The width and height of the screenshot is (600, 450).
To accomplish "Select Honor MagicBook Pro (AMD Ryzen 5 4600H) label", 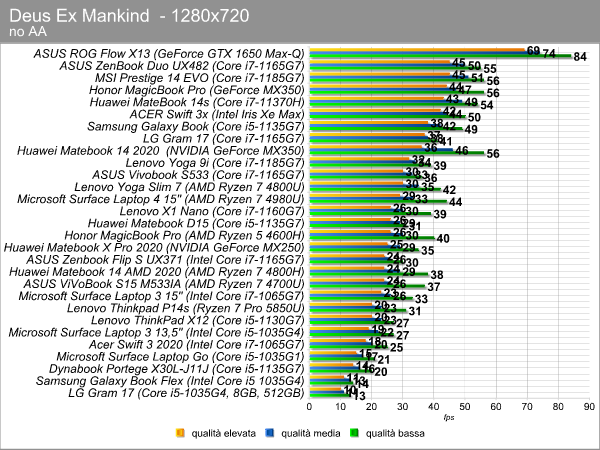I will (184, 236).
